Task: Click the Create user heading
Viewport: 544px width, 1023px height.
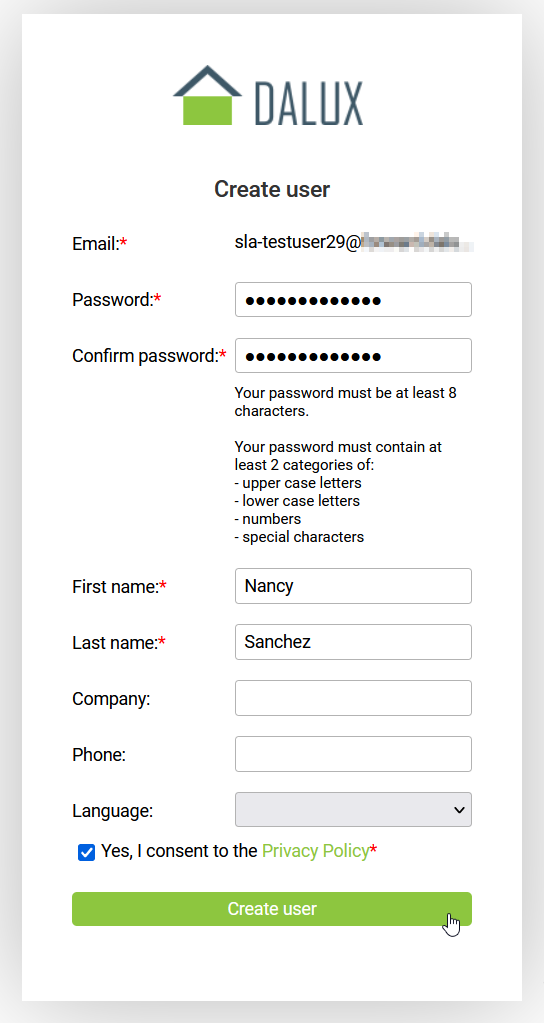Action: pos(272,189)
